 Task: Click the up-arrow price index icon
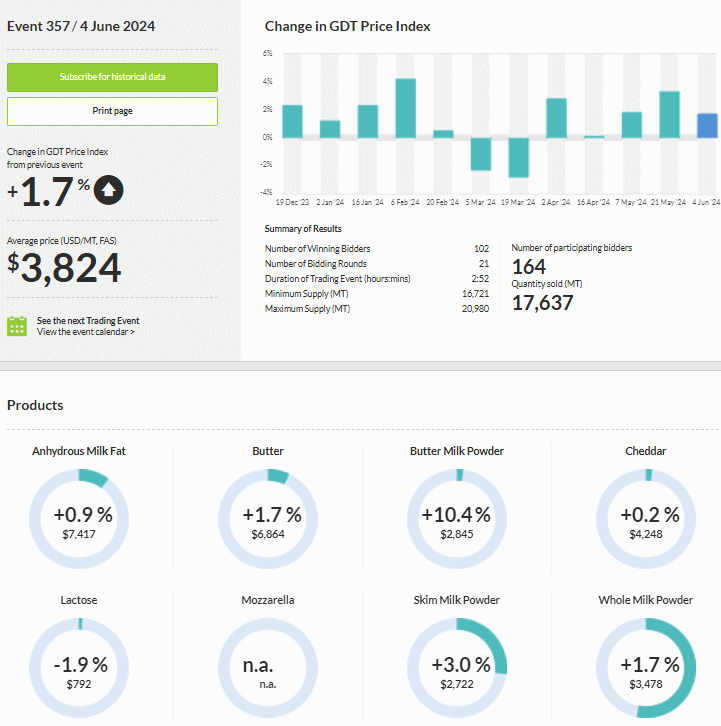(x=109, y=190)
